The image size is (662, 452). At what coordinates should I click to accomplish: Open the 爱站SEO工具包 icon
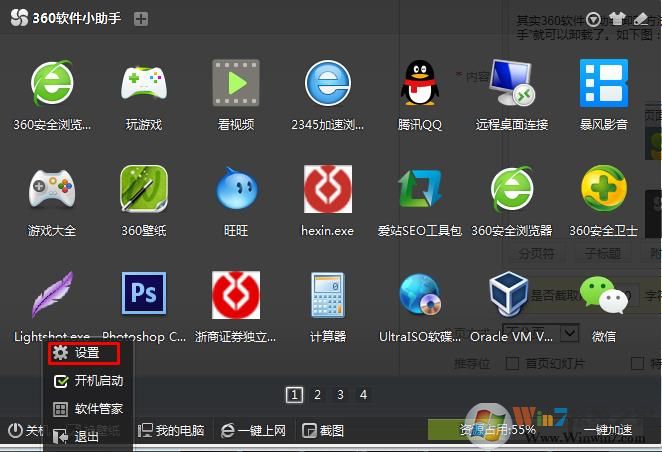click(x=420, y=189)
